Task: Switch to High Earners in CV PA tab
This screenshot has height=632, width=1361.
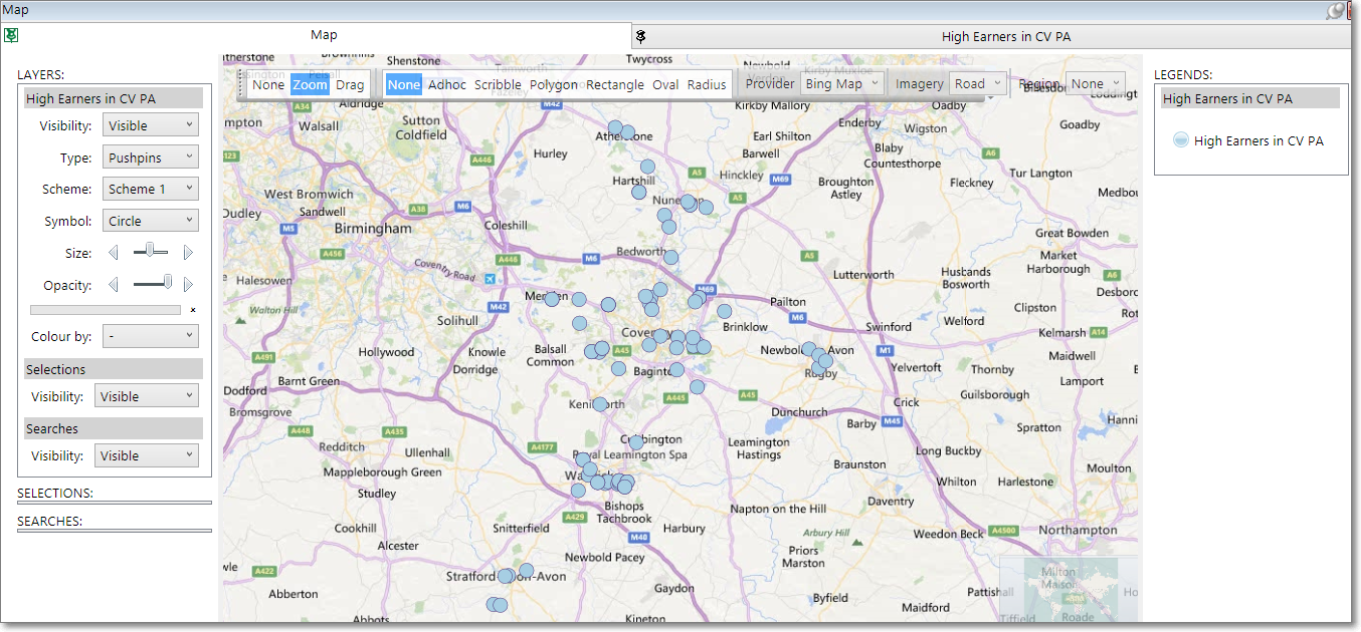Action: point(1005,37)
